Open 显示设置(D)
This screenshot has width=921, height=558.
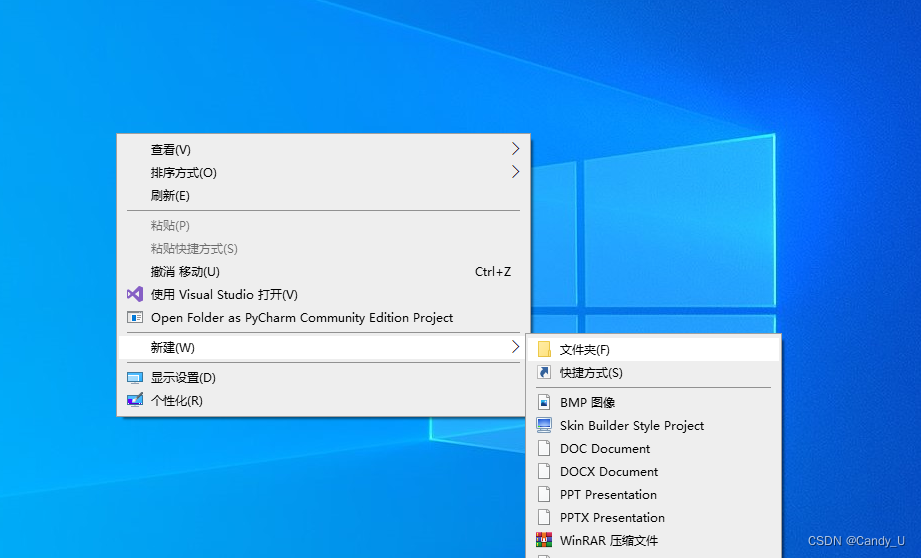point(324,378)
